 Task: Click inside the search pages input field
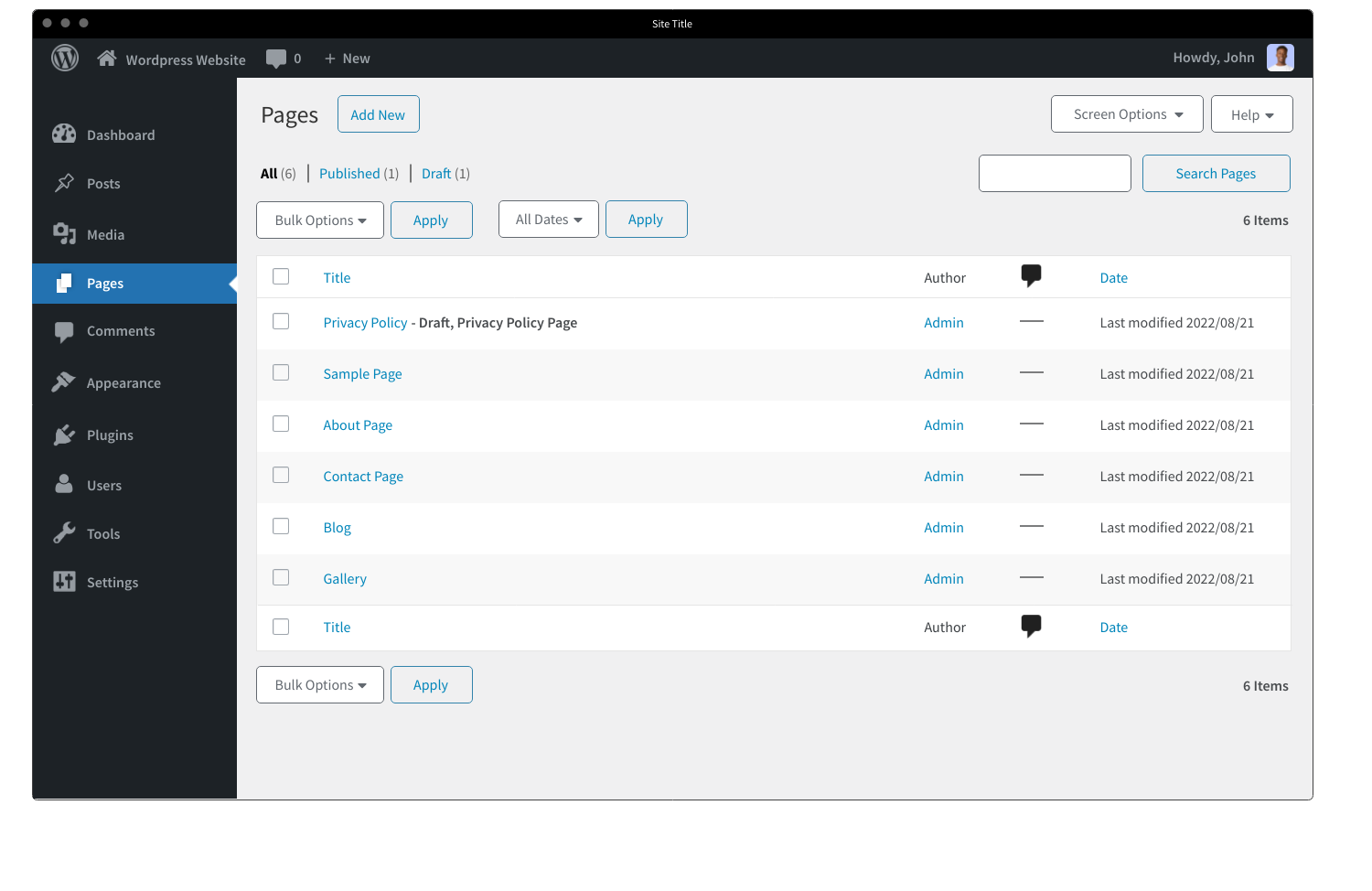coord(1055,173)
